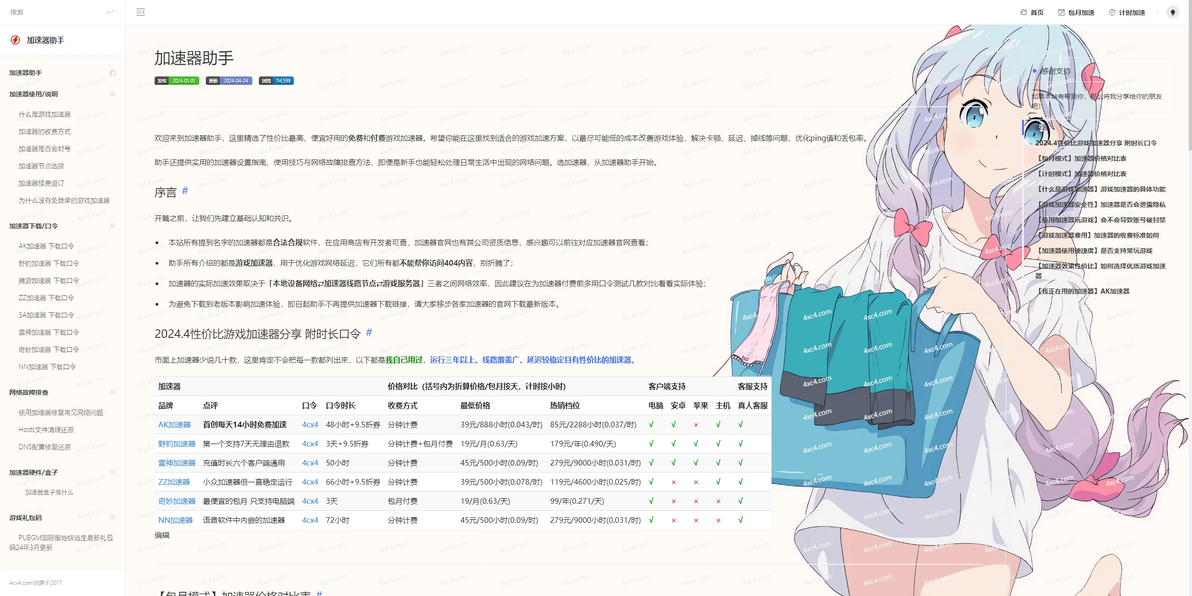The width and height of the screenshot is (1192, 596).
Task: Open NN加速器 下载口令 in sidebar
Action: point(47,366)
